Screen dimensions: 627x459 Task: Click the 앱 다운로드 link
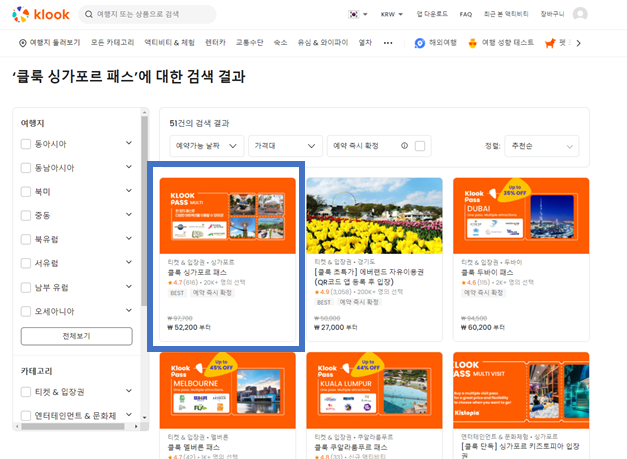tap(432, 14)
